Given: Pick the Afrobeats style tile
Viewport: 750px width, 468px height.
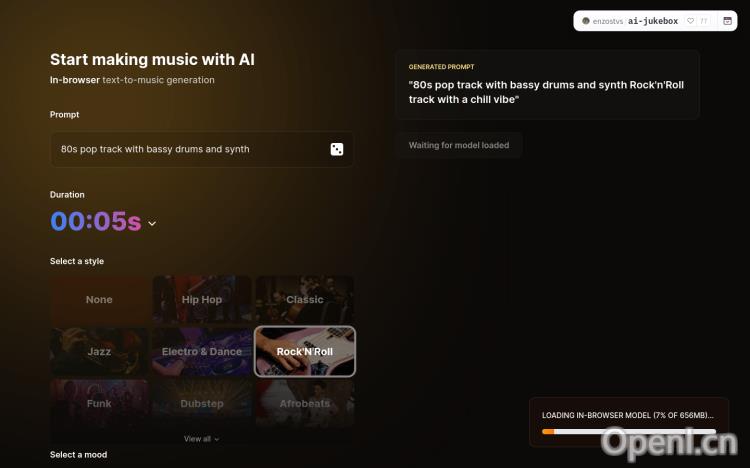Looking at the screenshot, I should pyautogui.click(x=305, y=403).
